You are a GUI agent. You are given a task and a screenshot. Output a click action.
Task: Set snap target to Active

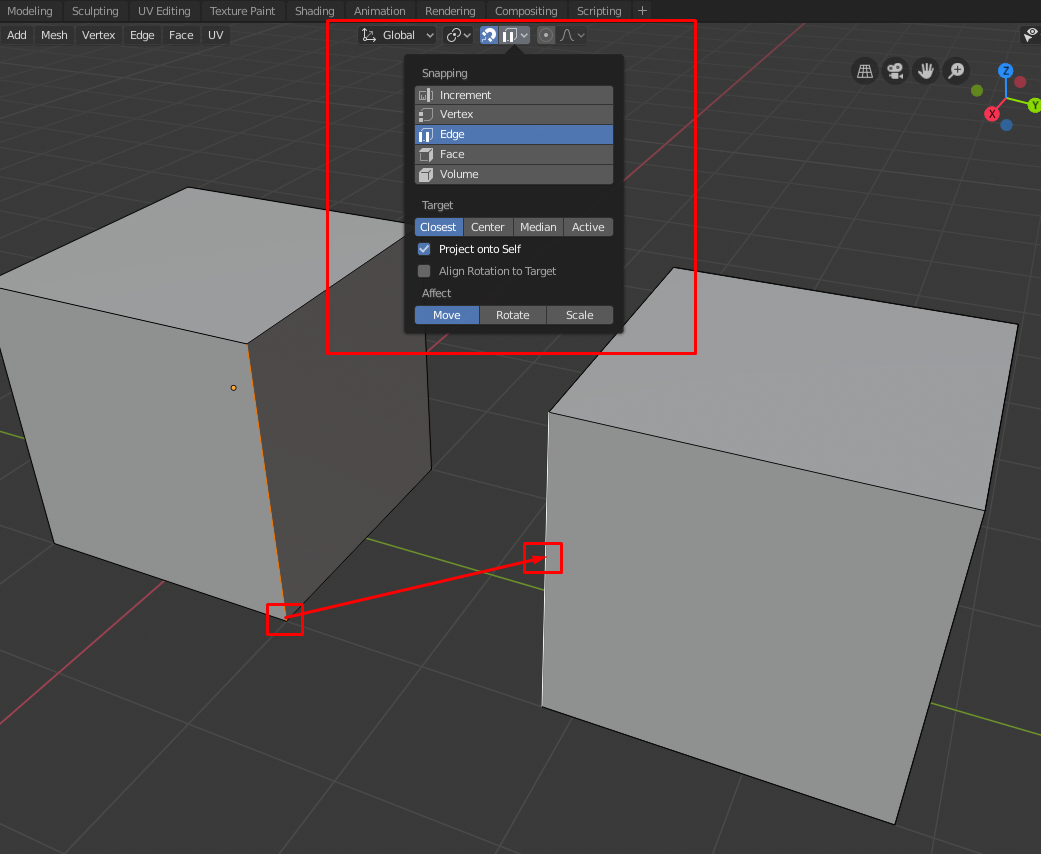pos(588,227)
